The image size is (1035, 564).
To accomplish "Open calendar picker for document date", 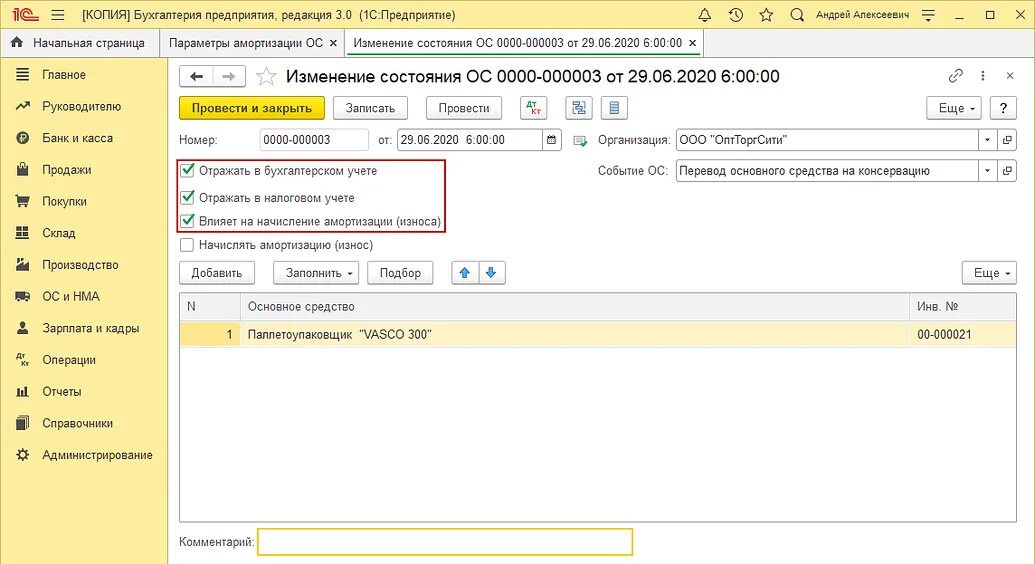I will tap(552, 140).
